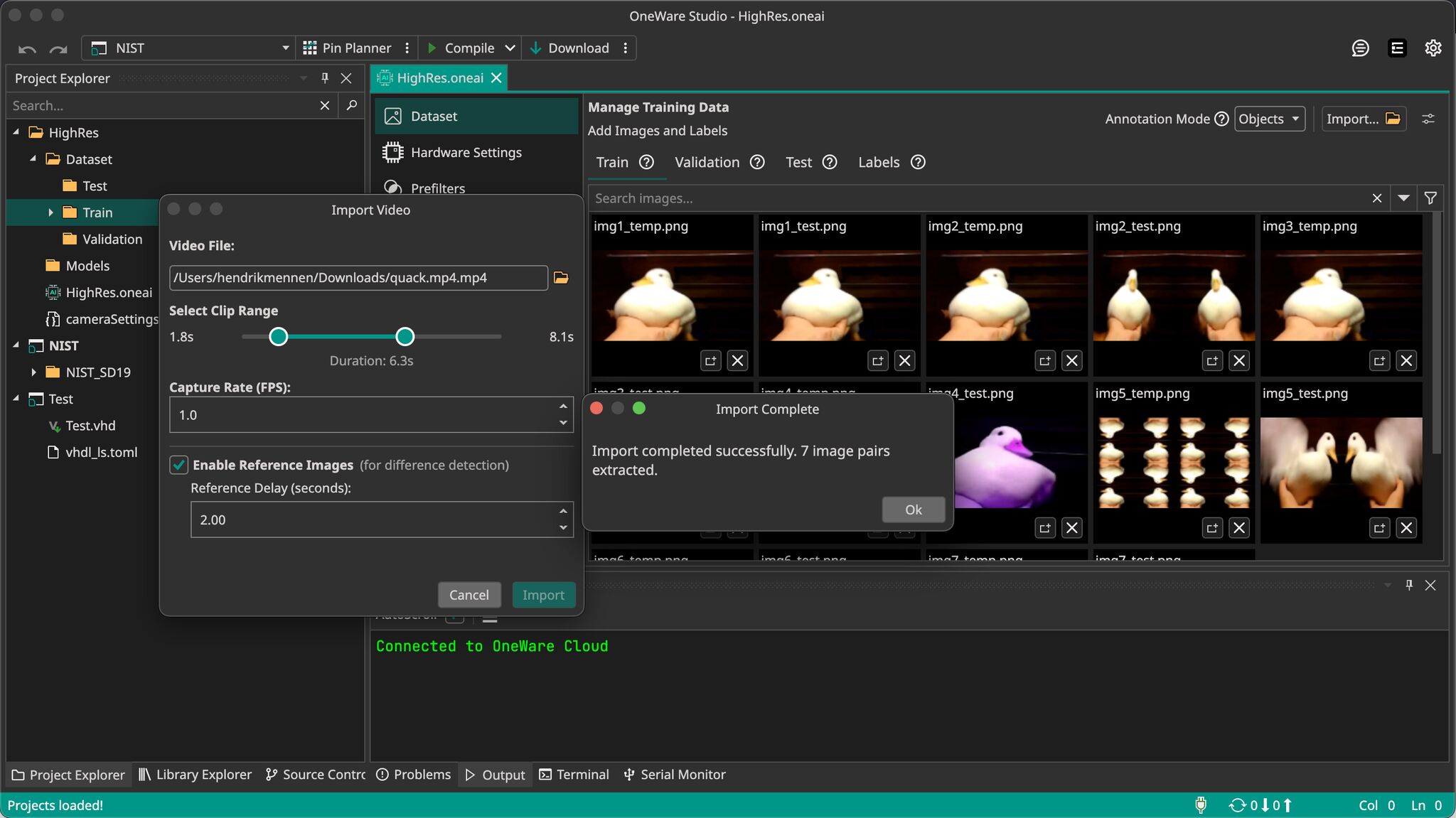Click the open icon on img5_test.png

coord(1379,528)
